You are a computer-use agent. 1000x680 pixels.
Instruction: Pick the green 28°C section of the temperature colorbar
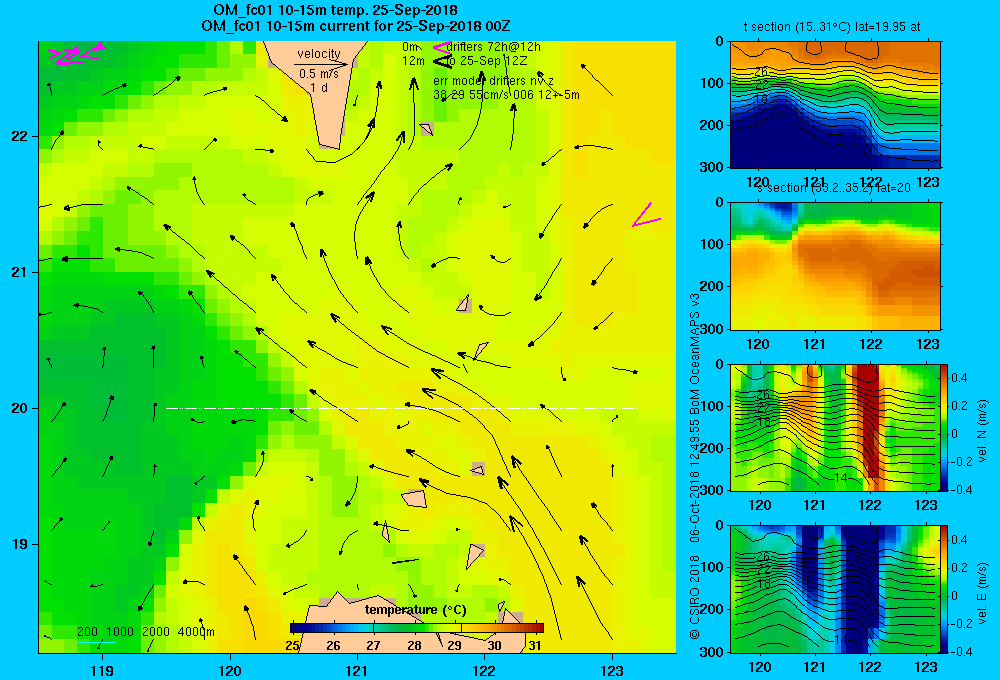(415, 628)
